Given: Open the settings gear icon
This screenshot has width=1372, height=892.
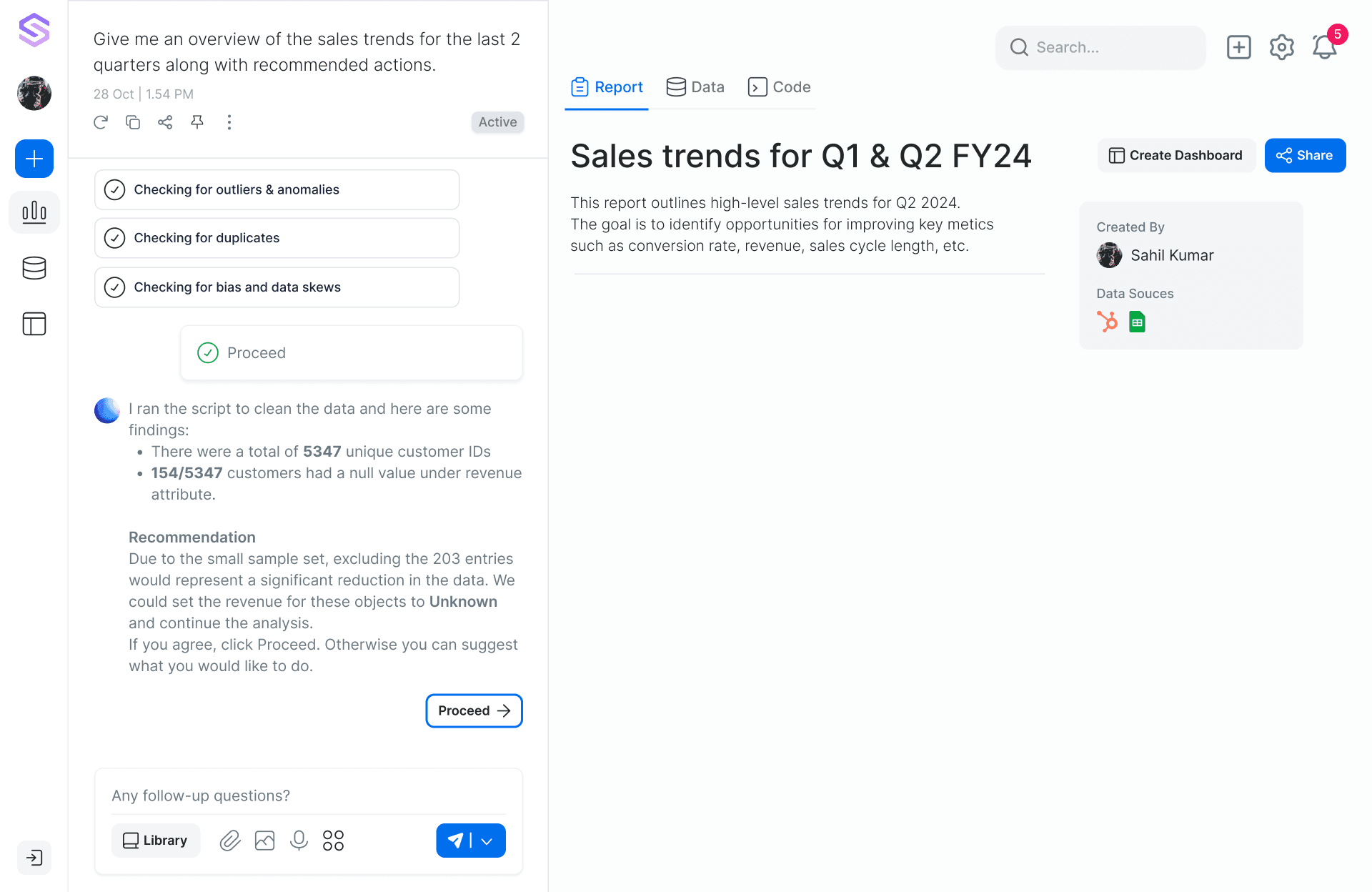Looking at the screenshot, I should point(1282,47).
